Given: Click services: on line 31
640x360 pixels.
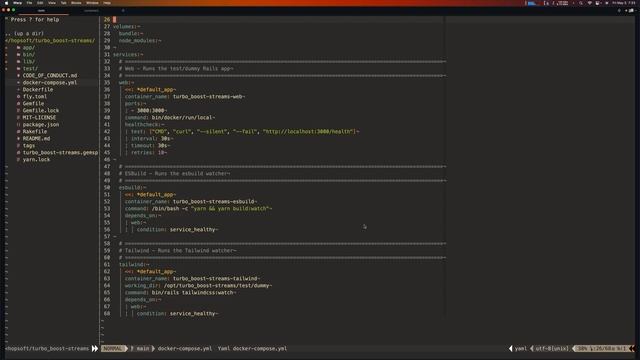Looking at the screenshot, I should pyautogui.click(x=127, y=54).
